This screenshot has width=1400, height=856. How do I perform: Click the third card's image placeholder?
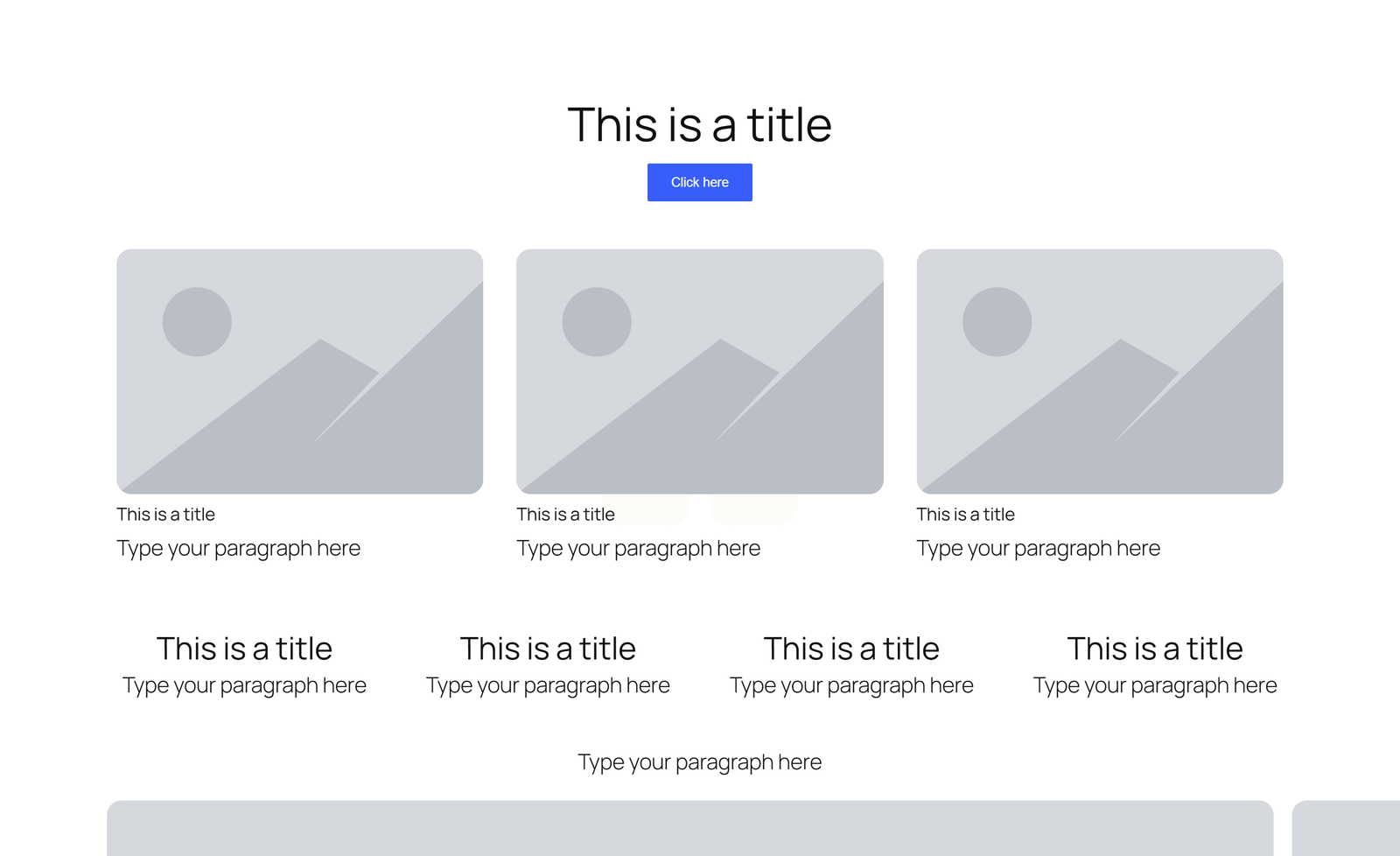(x=1099, y=371)
